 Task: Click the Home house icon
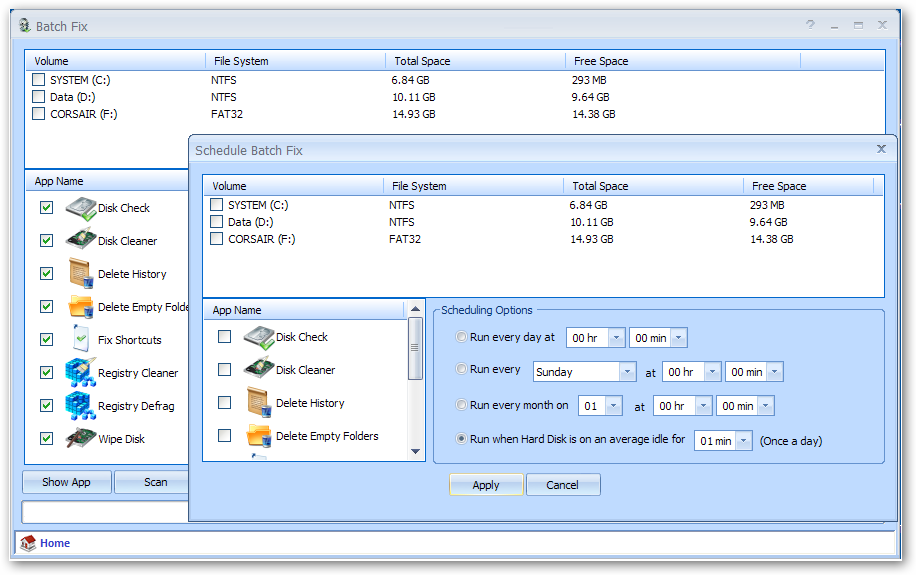tap(27, 543)
